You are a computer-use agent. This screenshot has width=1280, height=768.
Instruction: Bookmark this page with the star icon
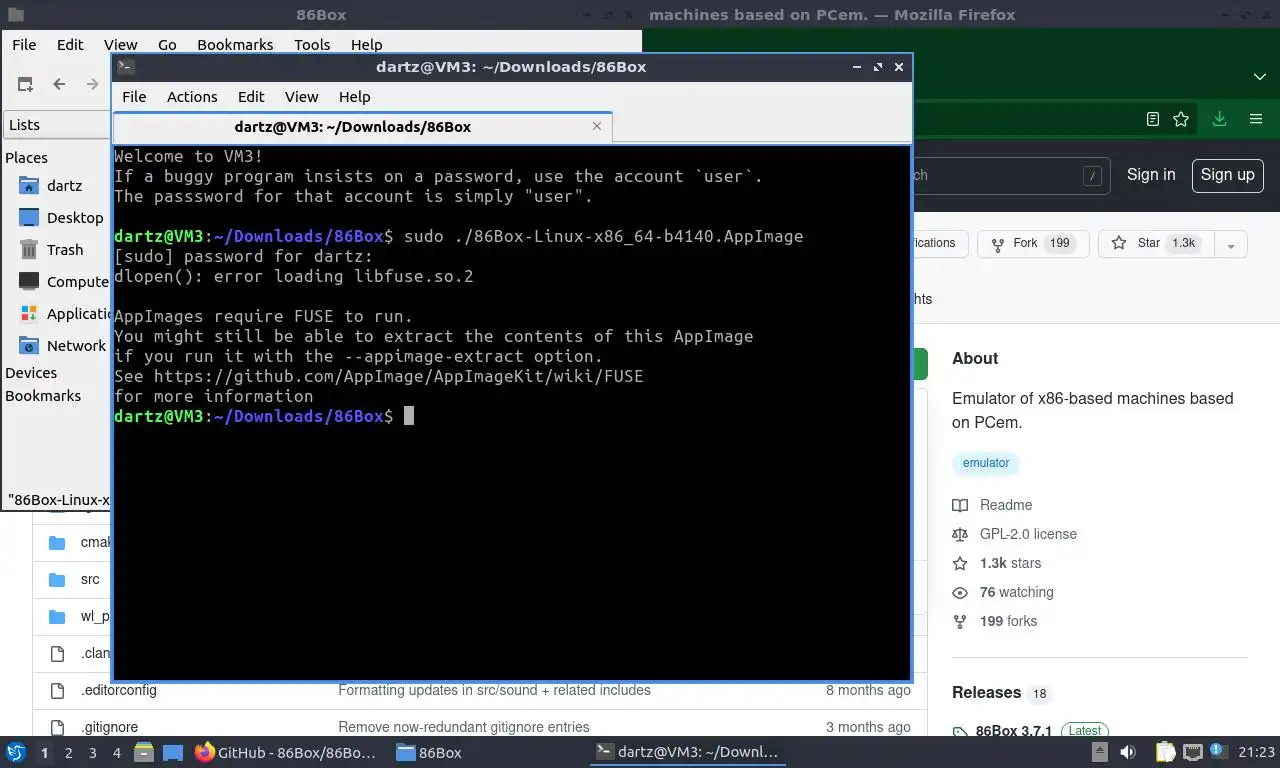click(x=1181, y=119)
